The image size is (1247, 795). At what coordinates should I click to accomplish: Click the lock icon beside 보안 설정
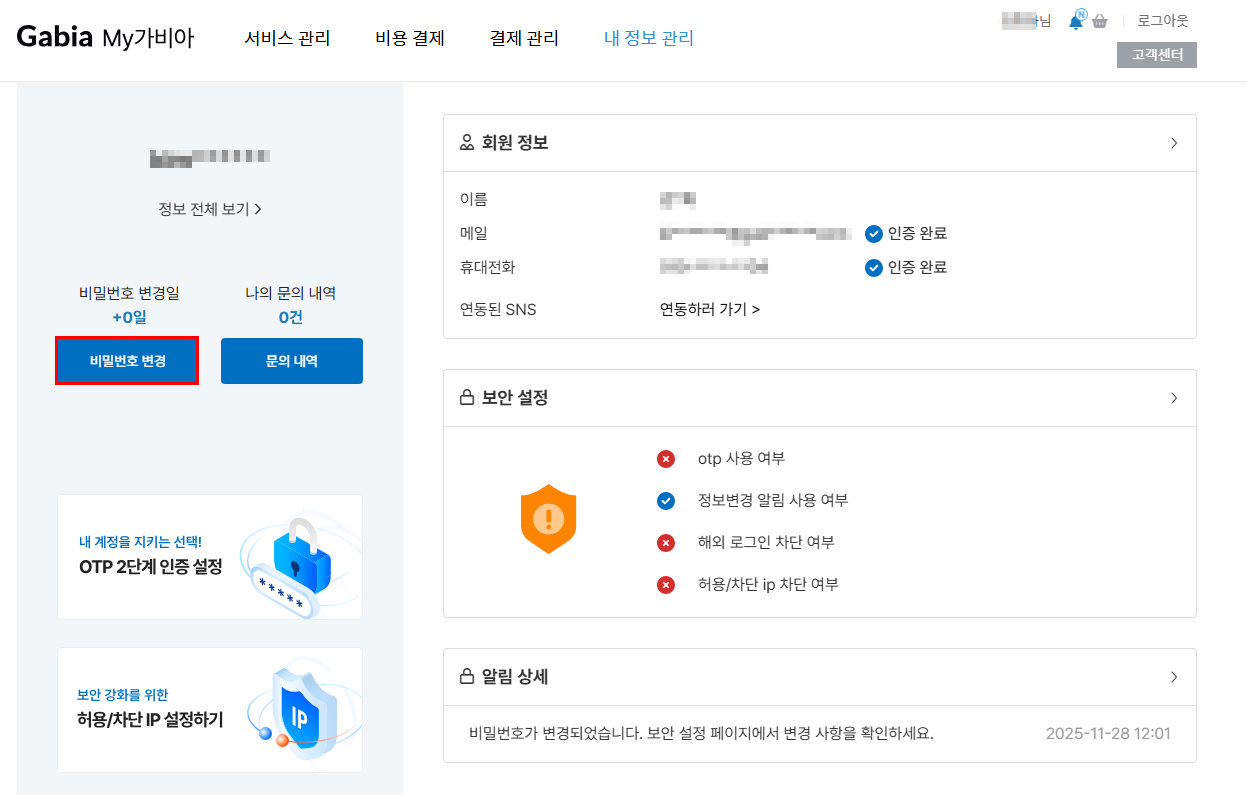[x=466, y=398]
